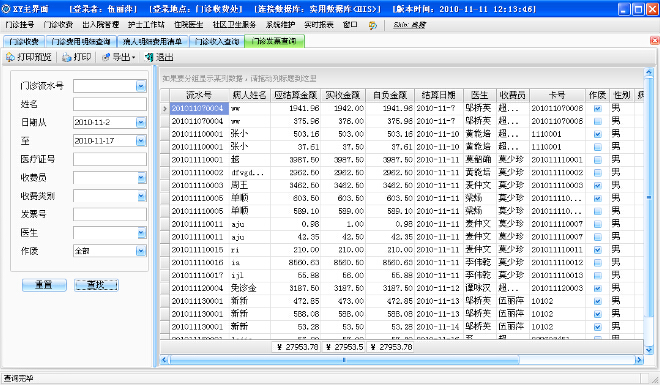Sort by 结算日期 column header
Image resolution: width=660 pixels, height=385 pixels.
pos(439,96)
